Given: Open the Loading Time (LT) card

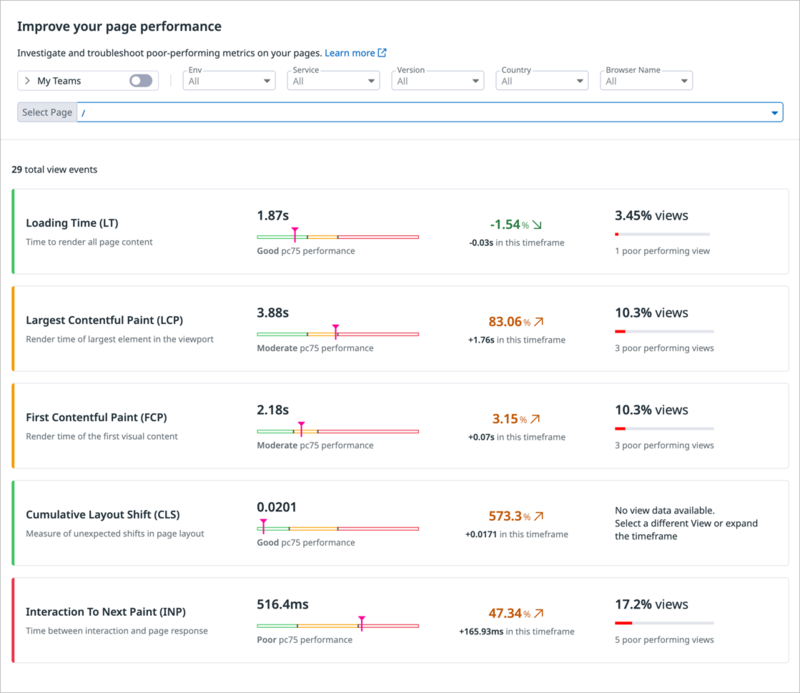Looking at the screenshot, I should [x=401, y=232].
